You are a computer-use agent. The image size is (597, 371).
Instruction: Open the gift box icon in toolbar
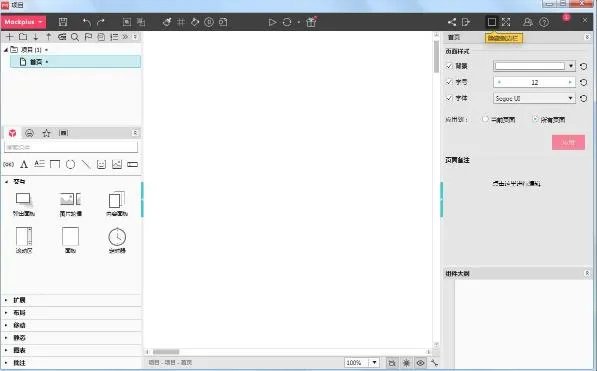(311, 22)
